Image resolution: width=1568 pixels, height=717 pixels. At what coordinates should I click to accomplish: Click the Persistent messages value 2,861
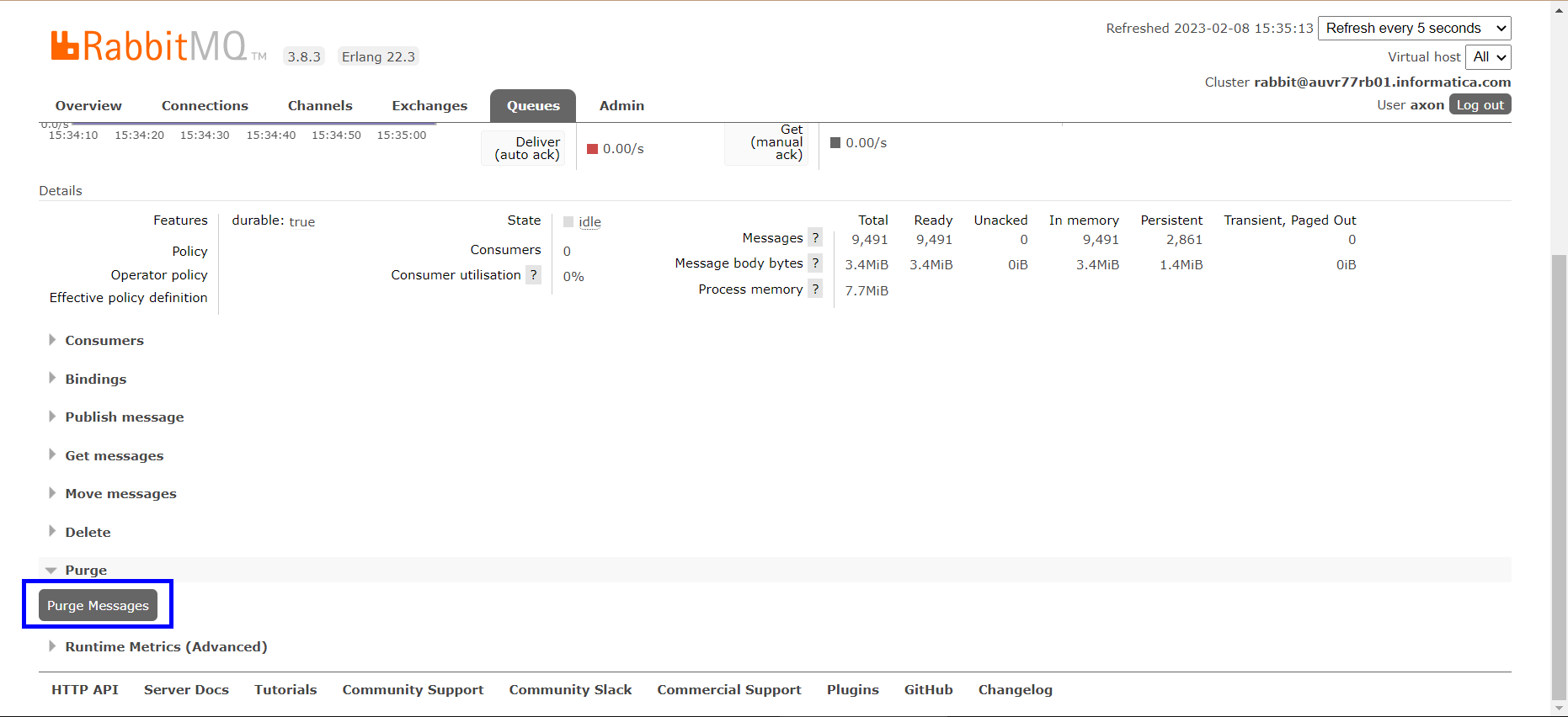pos(1184,240)
